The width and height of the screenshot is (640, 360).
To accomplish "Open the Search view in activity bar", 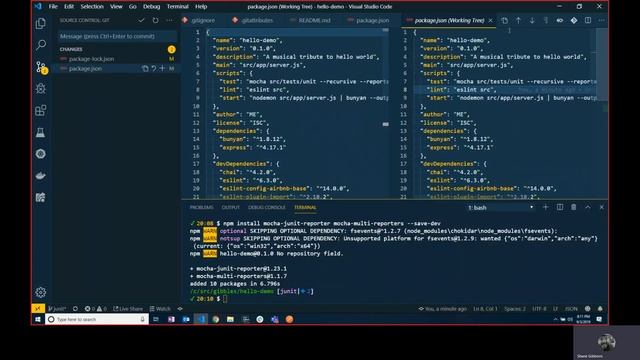I will pos(40,44).
